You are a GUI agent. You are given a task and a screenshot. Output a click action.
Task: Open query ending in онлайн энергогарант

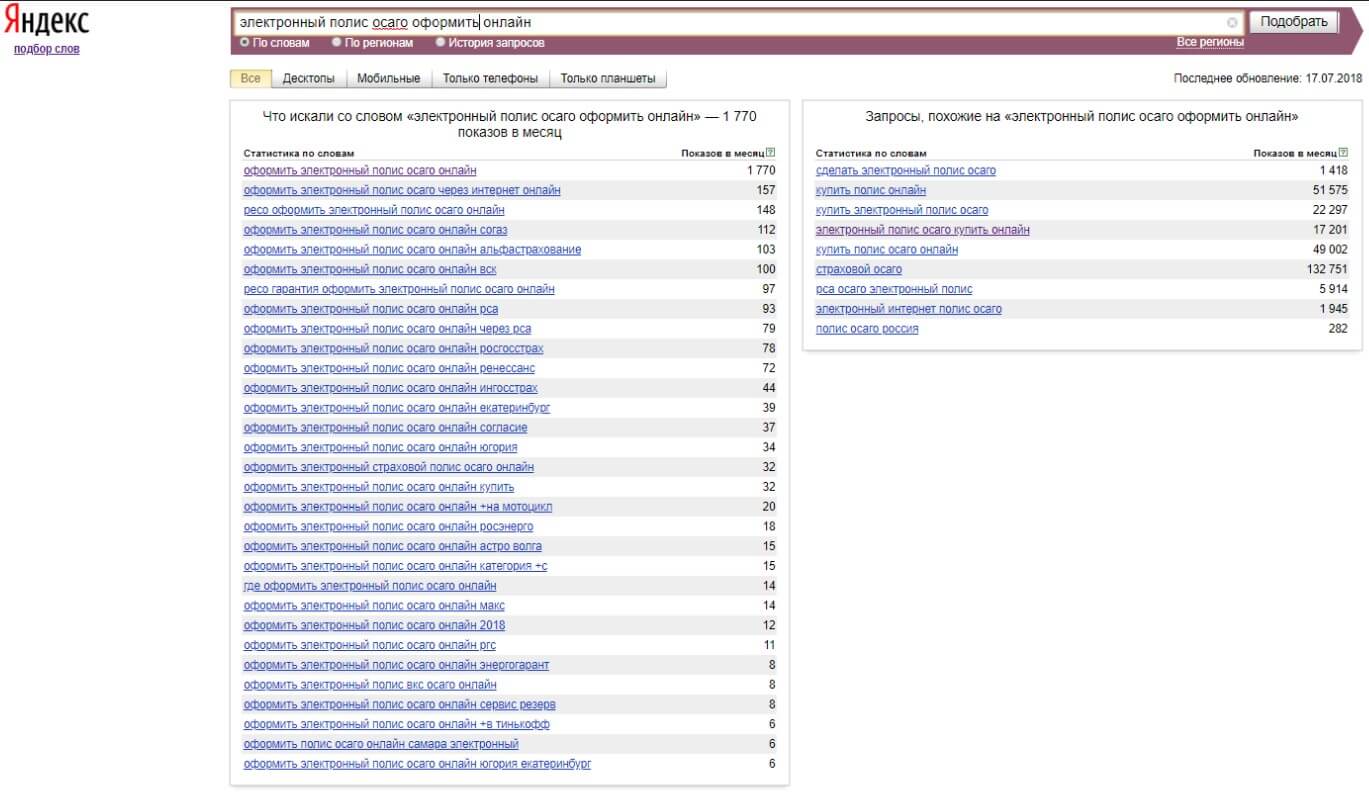(x=396, y=664)
